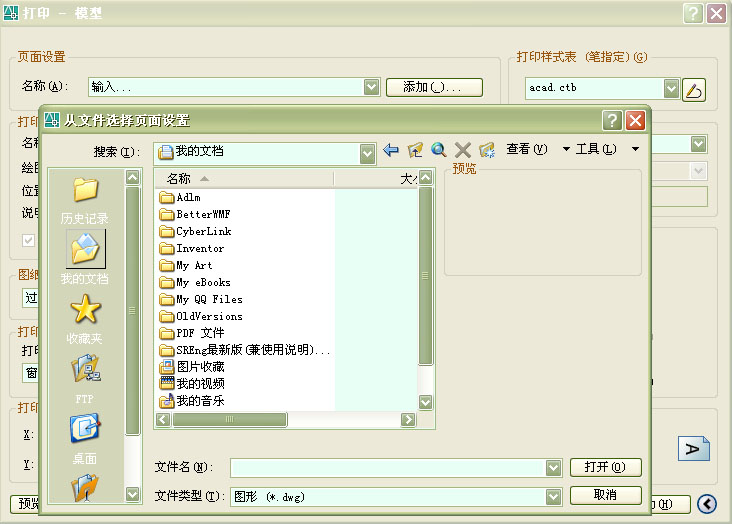Sort files by 名称 column header
The width and height of the screenshot is (732, 524).
click(245, 178)
